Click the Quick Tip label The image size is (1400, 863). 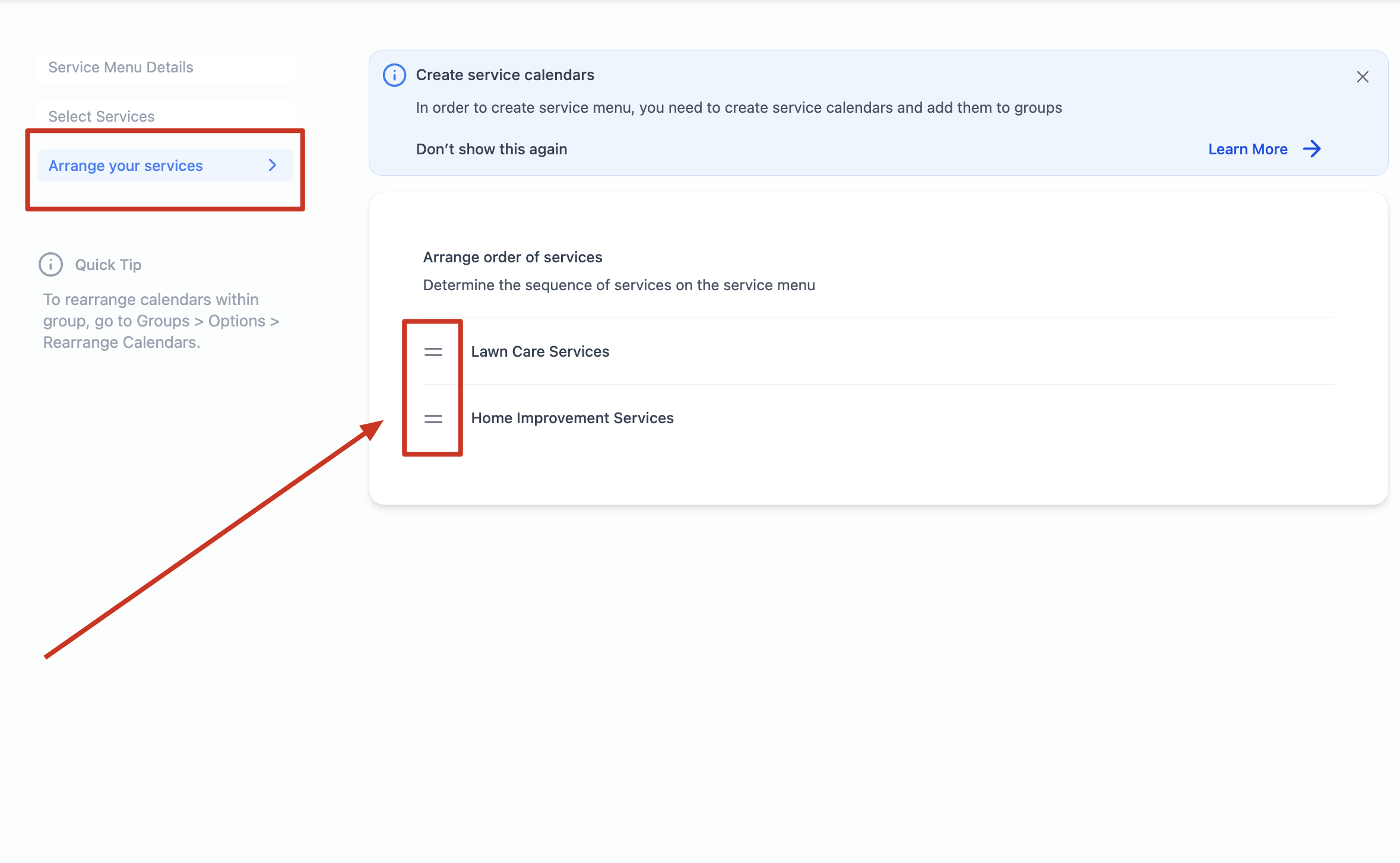coord(108,265)
